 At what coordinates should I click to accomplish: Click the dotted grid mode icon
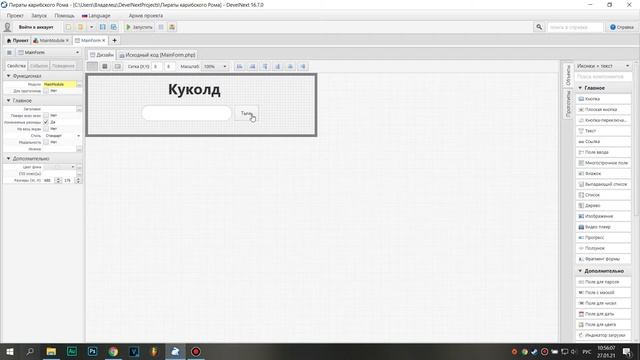tap(105, 66)
